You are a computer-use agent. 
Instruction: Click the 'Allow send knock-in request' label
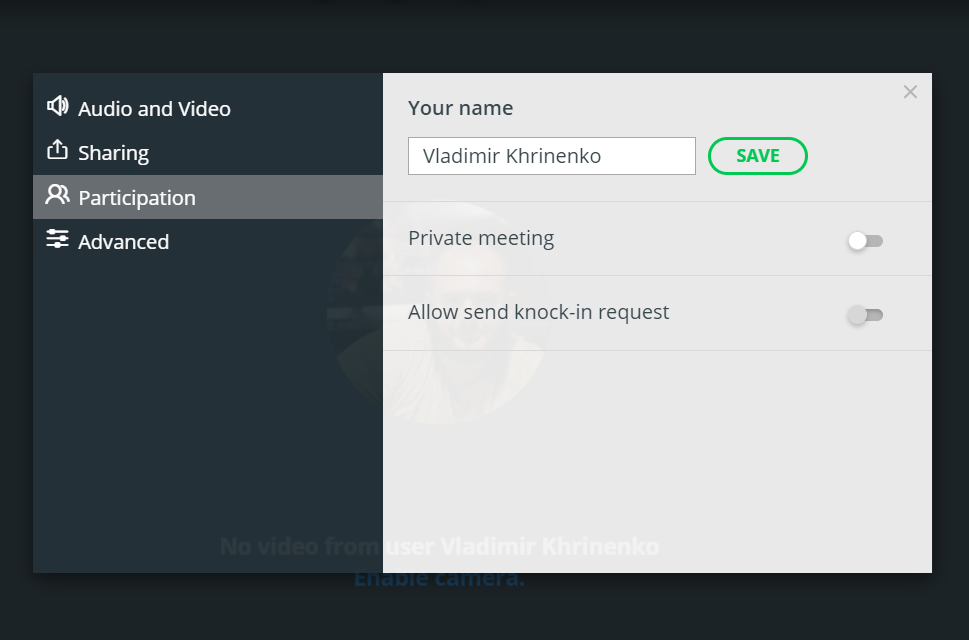point(538,313)
